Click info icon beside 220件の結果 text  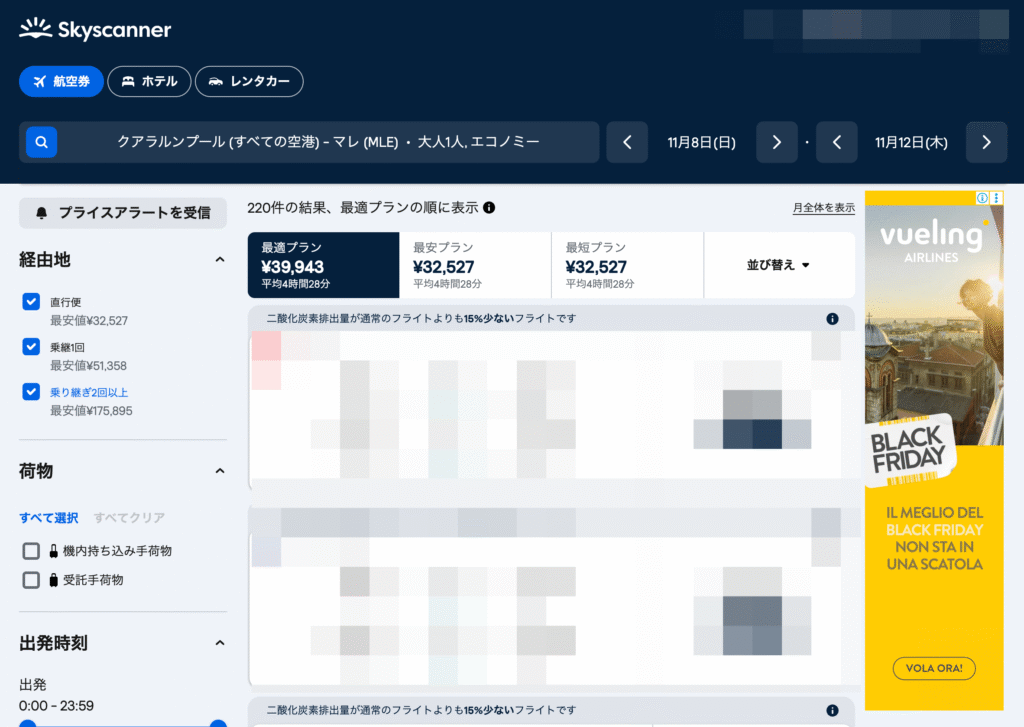click(489, 208)
